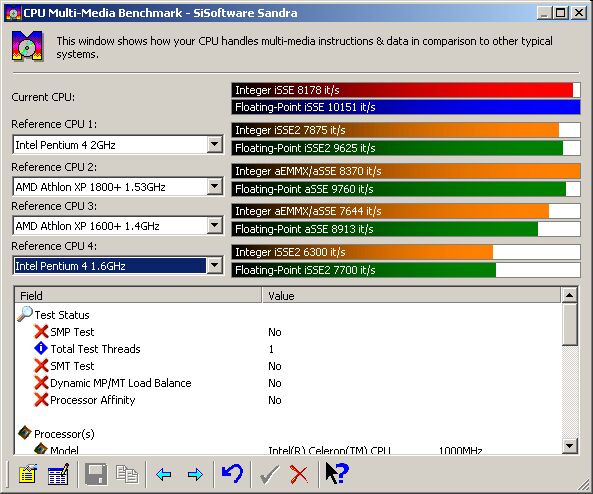Screen dimensions: 593x494
Task: Click the table-with-pencil toolbar icon
Action: click(58, 474)
